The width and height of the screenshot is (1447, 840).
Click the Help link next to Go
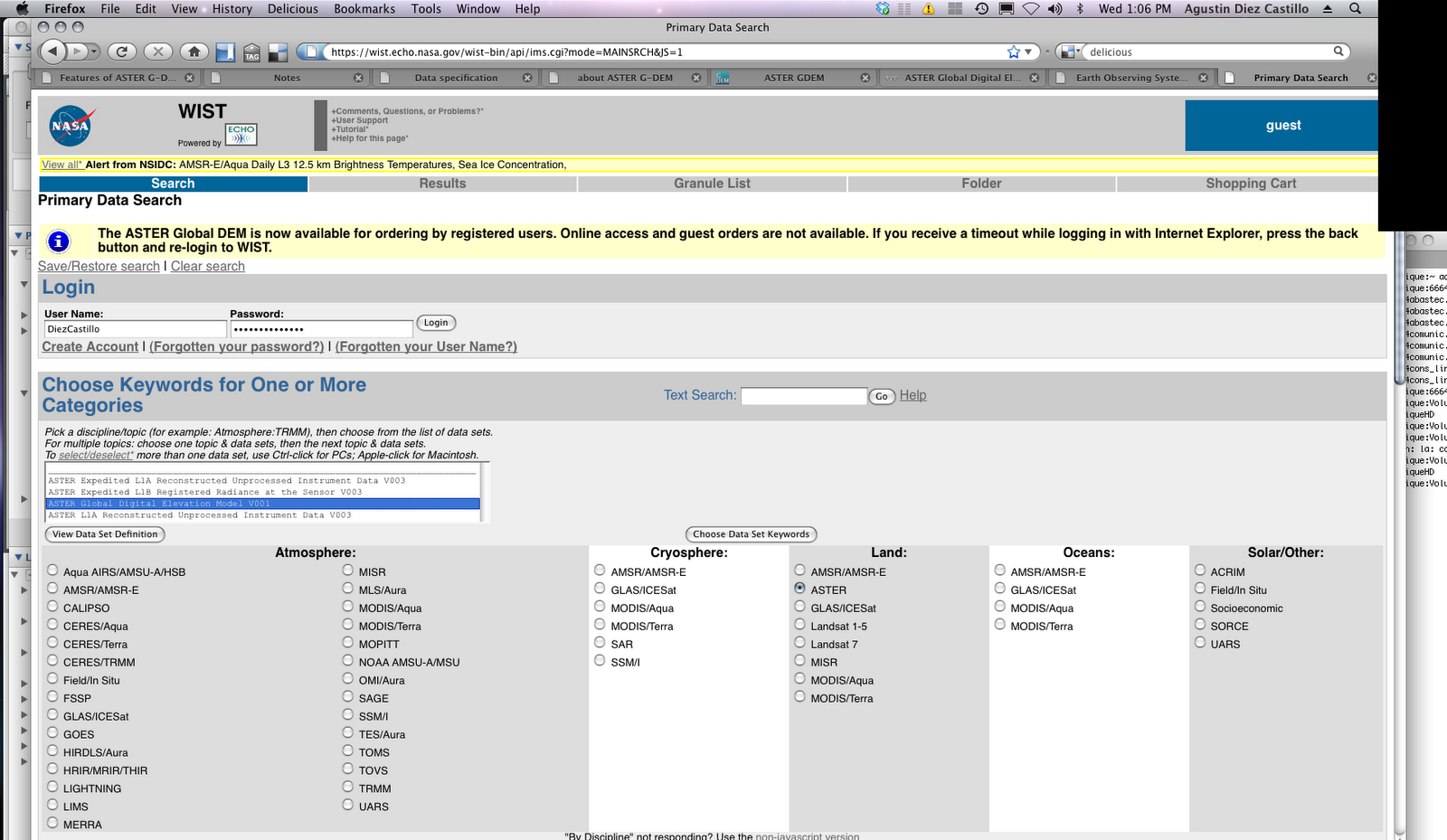[x=913, y=395]
